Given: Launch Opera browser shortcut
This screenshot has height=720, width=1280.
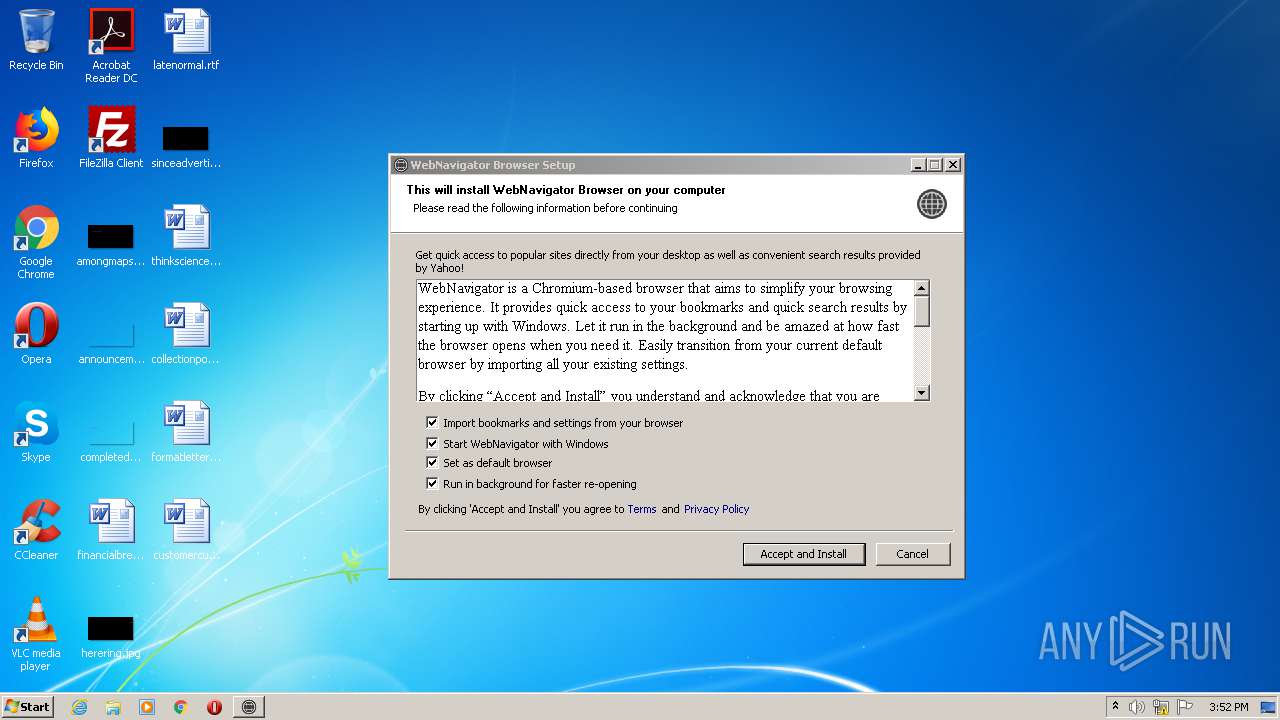Looking at the screenshot, I should (36, 334).
